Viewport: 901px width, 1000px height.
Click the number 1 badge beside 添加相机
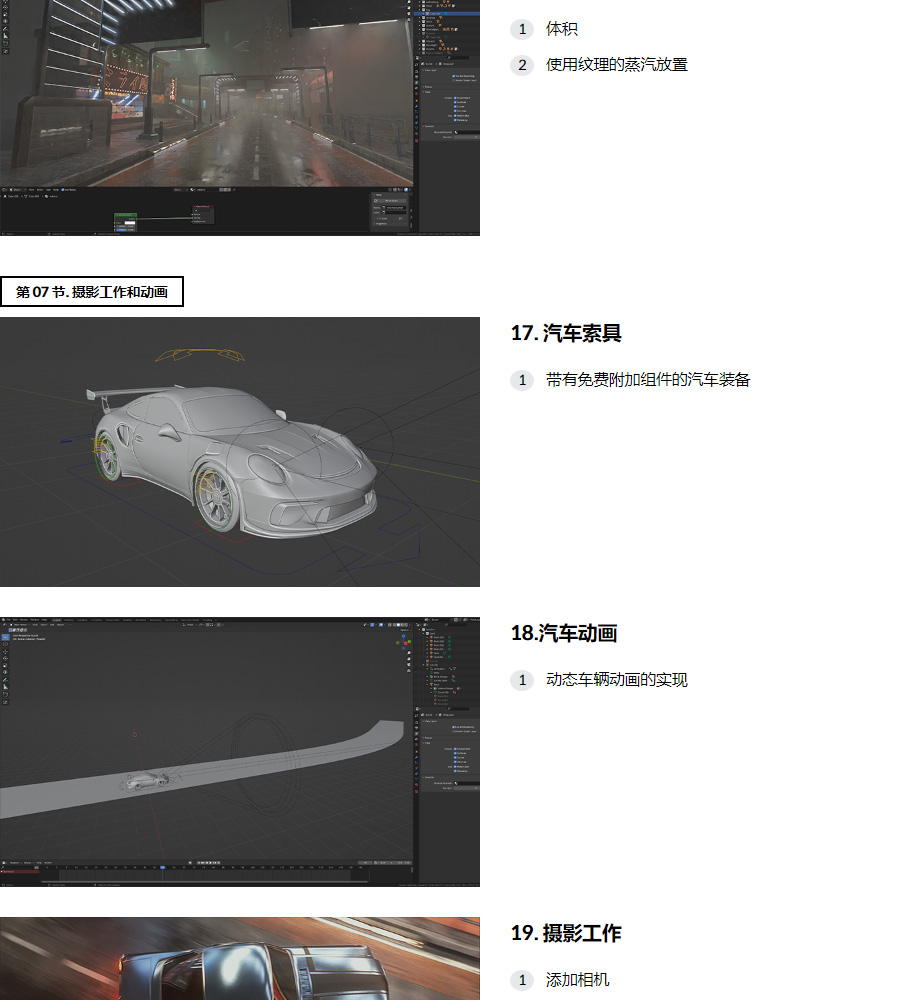click(522, 979)
